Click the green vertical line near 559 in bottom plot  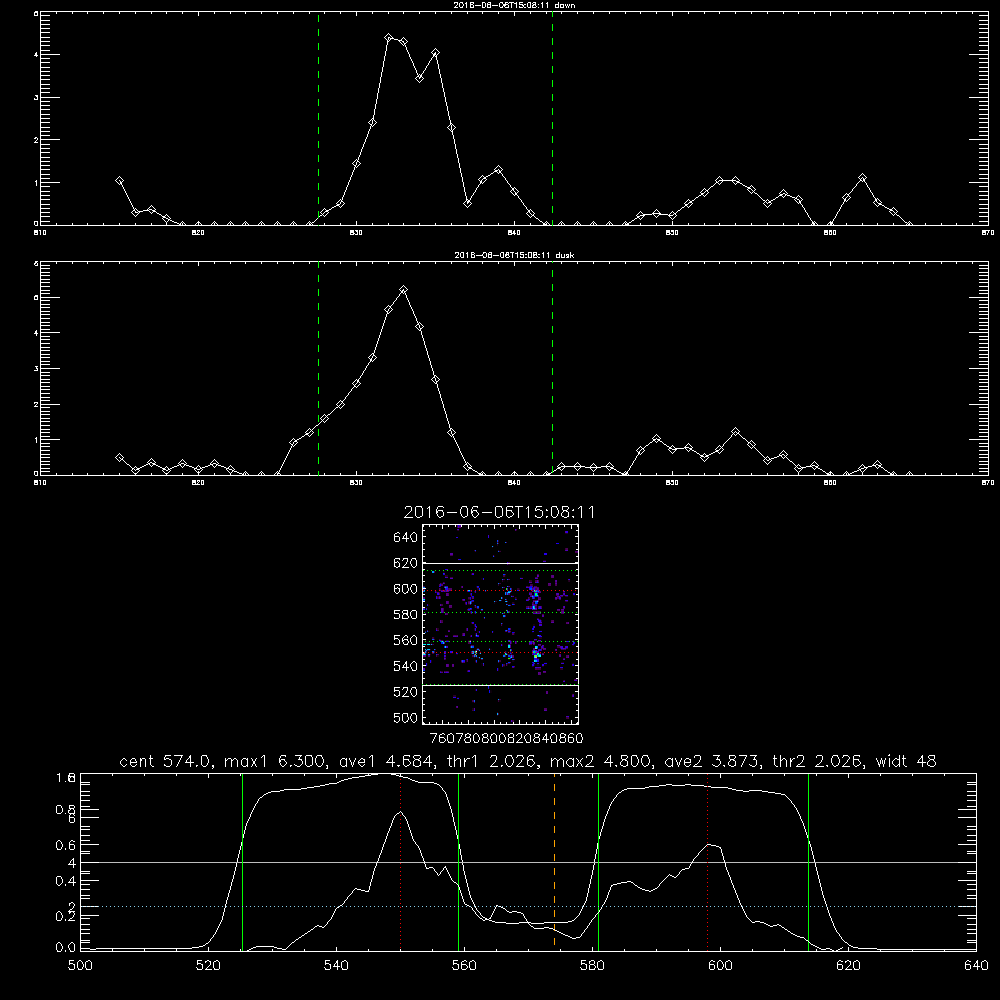[x=459, y=861]
